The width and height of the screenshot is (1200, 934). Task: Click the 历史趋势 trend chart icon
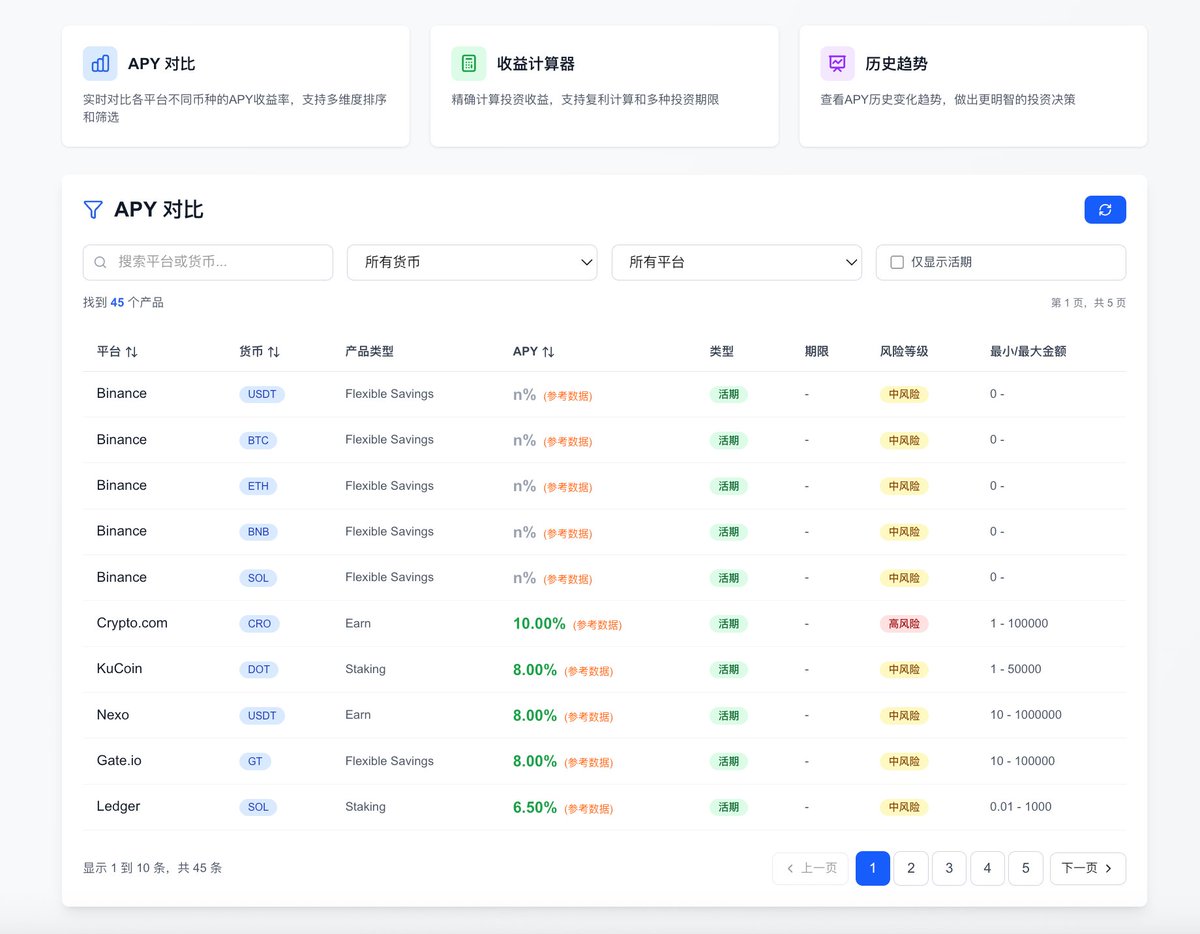pyautogui.click(x=837, y=64)
